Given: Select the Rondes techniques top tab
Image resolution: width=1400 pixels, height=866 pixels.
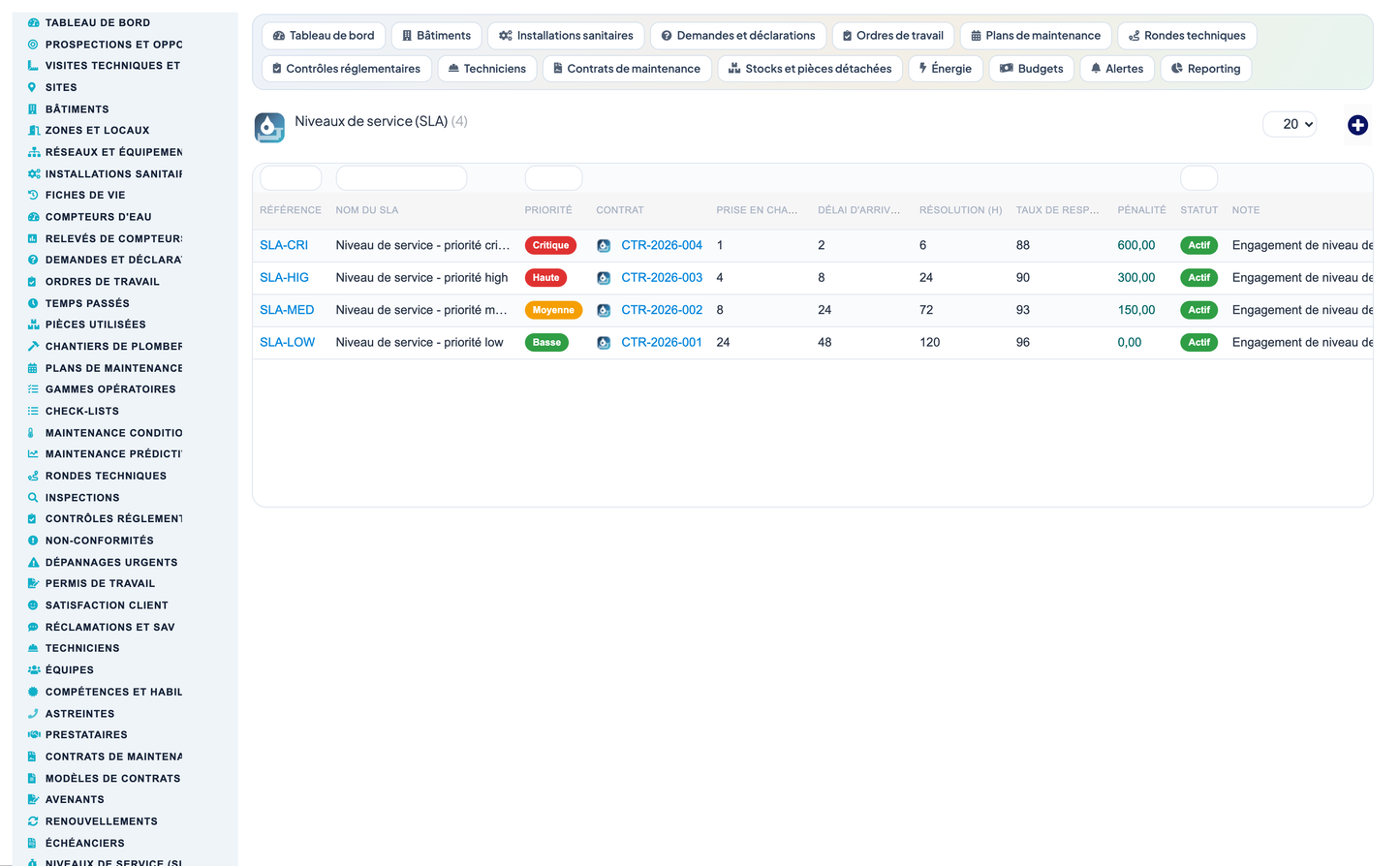Looking at the screenshot, I should pyautogui.click(x=1187, y=36).
